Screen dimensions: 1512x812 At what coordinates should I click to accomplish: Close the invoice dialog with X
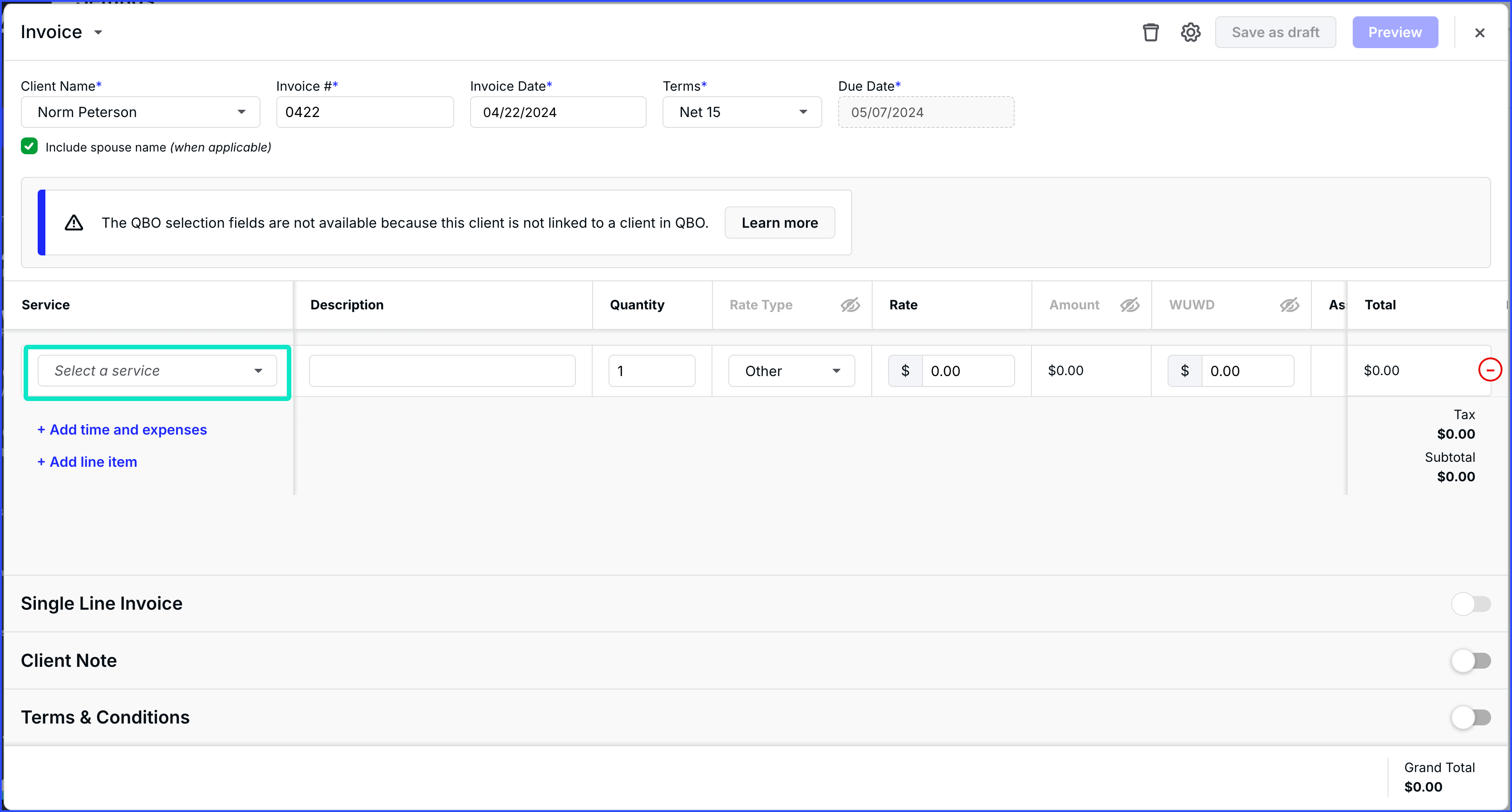pos(1479,33)
